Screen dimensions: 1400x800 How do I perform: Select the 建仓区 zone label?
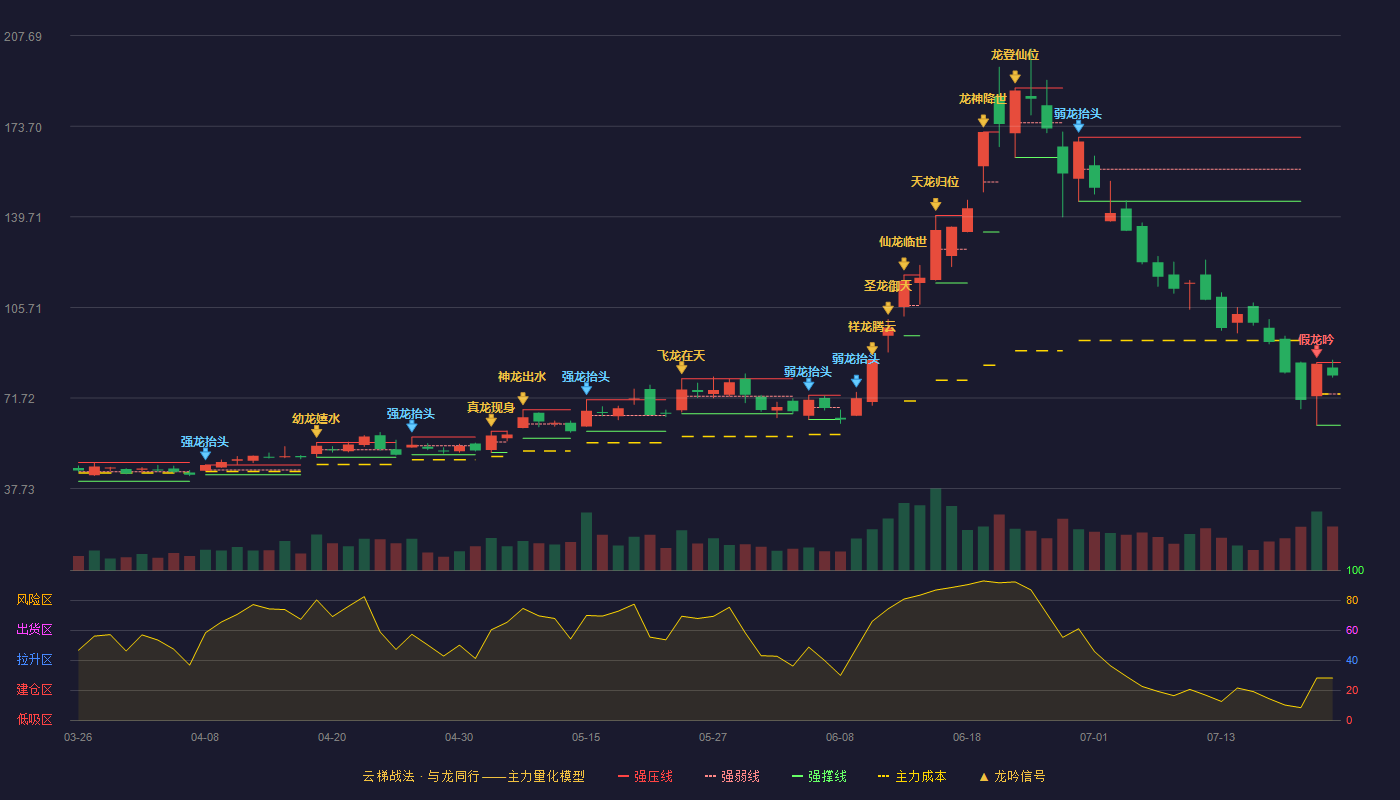[34, 690]
